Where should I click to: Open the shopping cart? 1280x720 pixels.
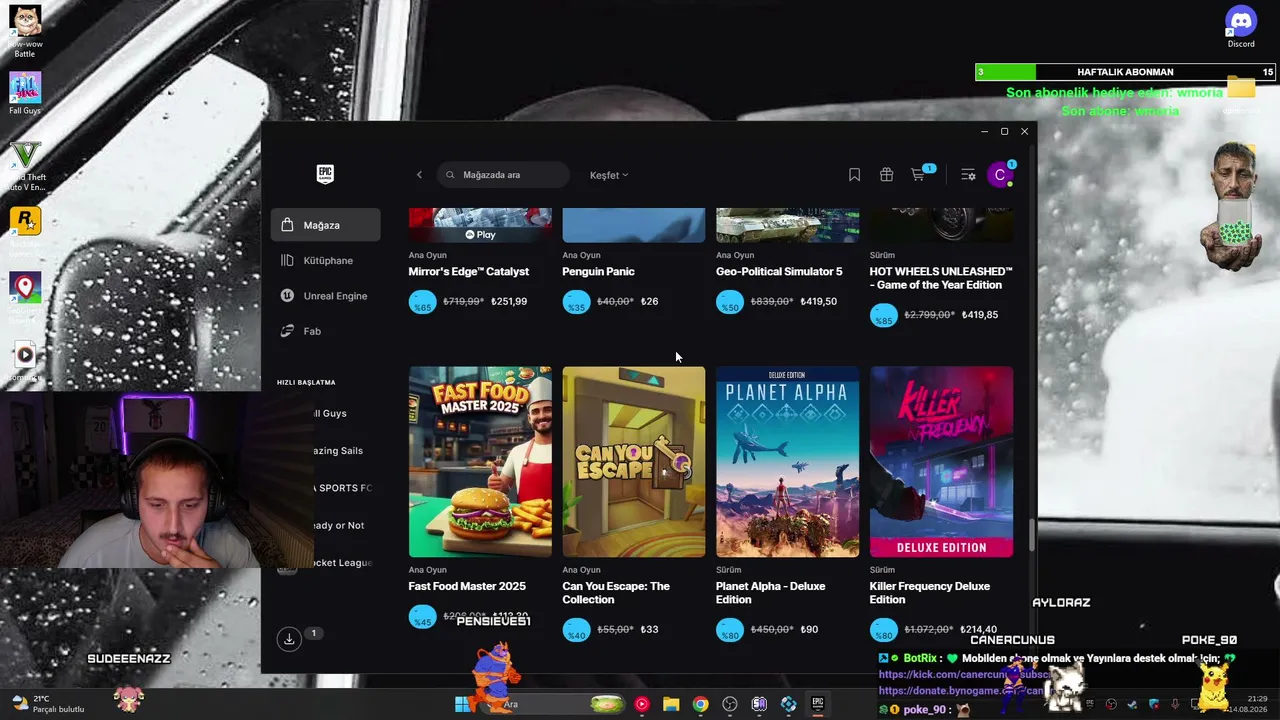pos(918,175)
